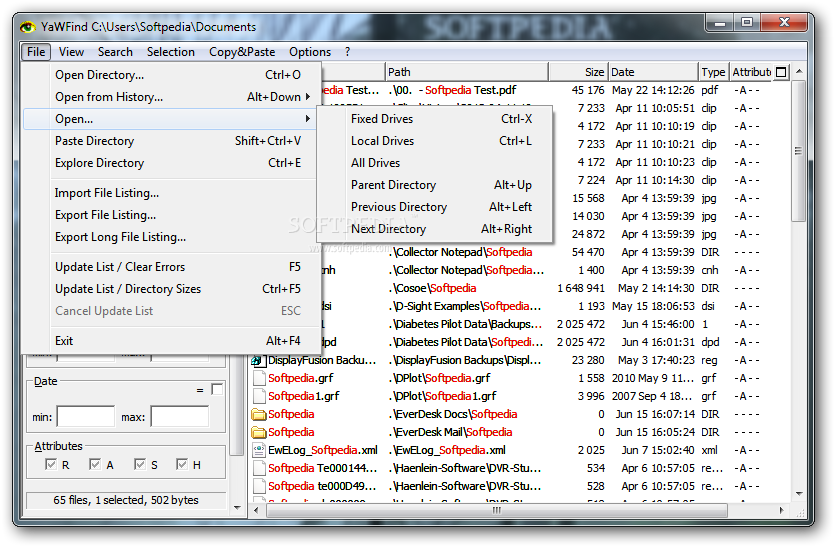
Task: Click file icon of Softpedia Te000144 row
Action: coord(259,469)
